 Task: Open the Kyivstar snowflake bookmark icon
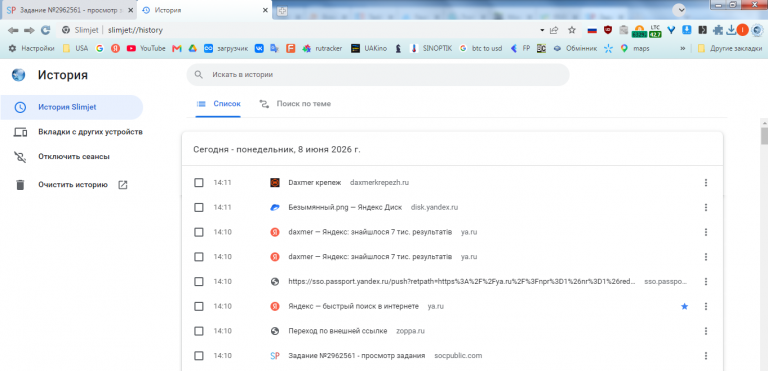coord(608,49)
